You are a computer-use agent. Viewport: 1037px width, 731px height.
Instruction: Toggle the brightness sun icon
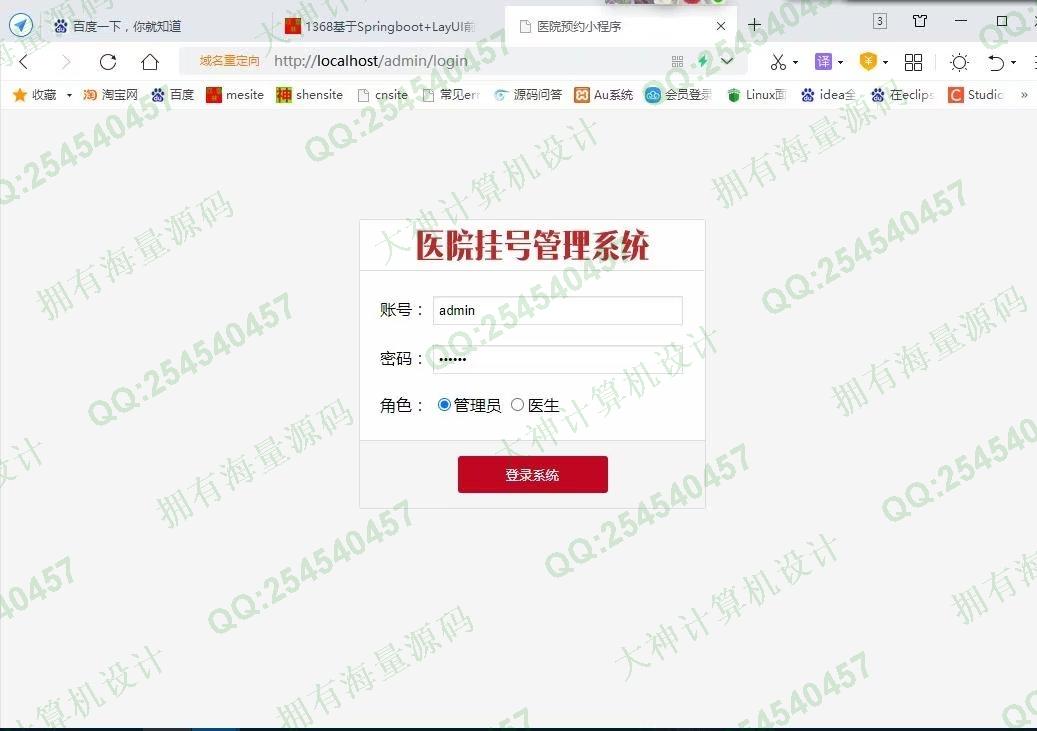click(959, 62)
